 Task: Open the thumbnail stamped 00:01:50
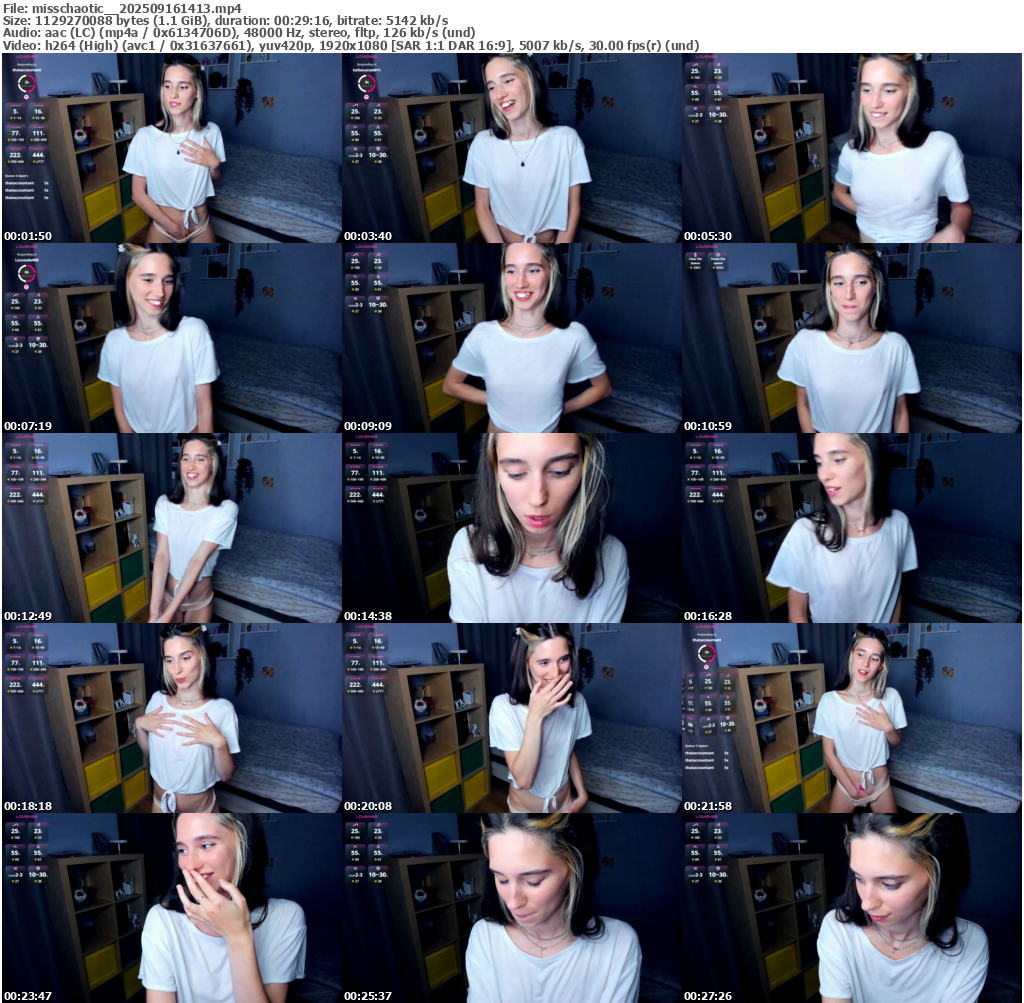pos(172,148)
